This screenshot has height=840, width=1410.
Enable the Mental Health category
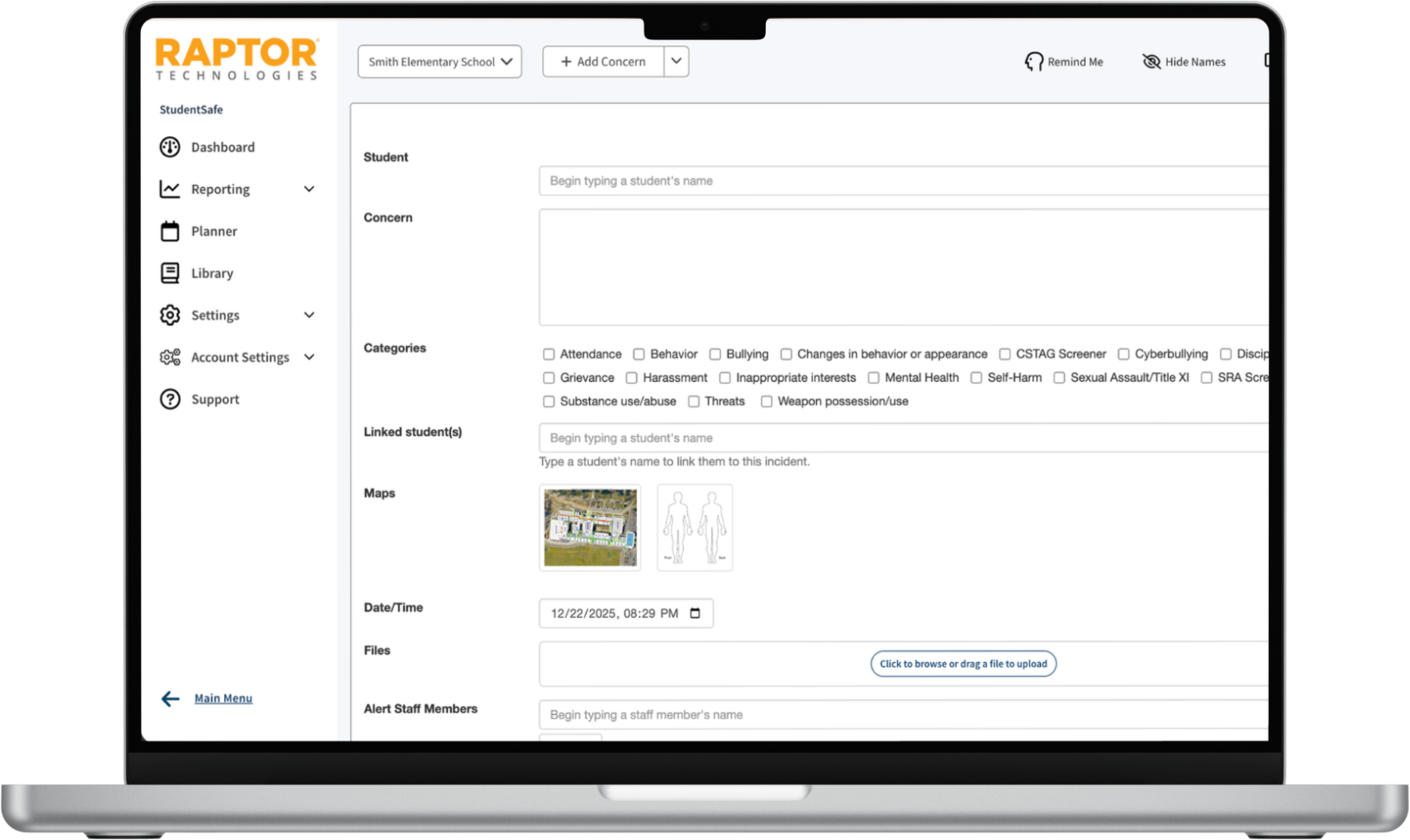click(874, 378)
